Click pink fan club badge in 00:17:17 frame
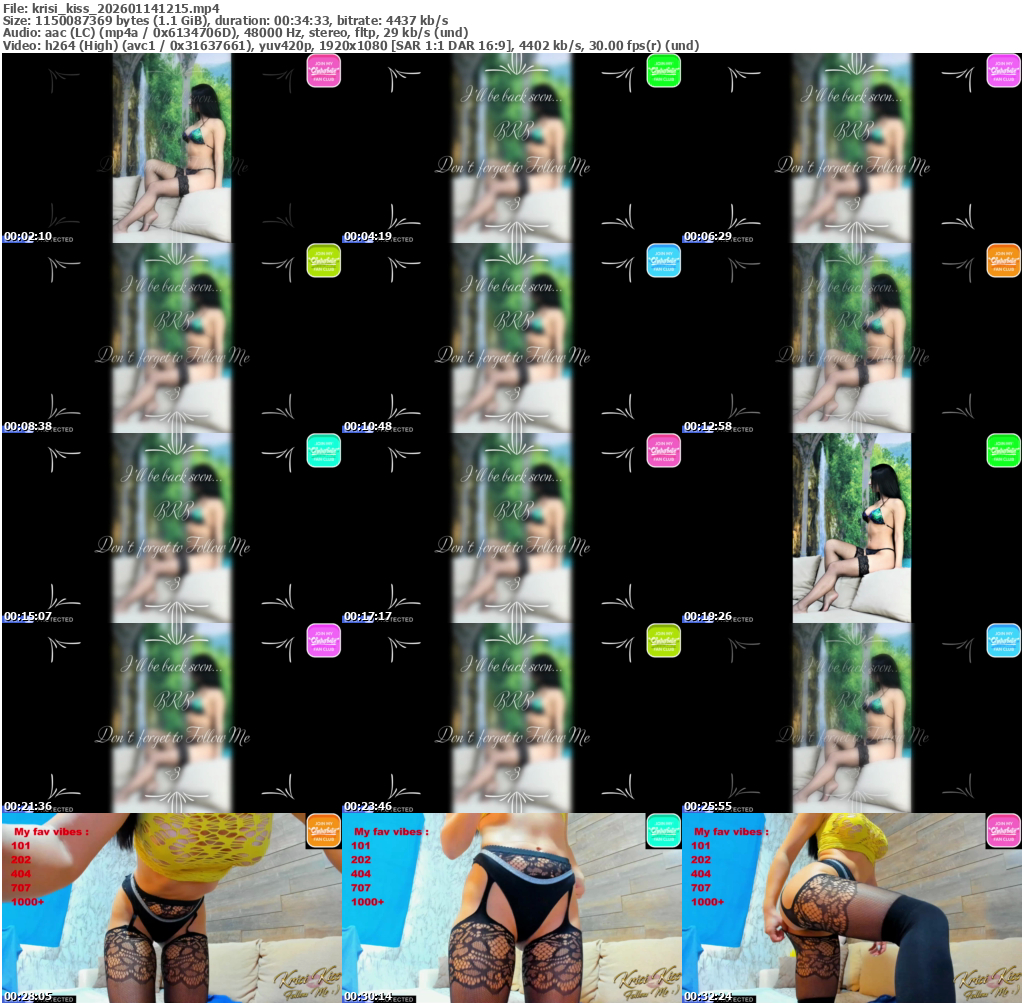Screen dimensions: 1024x1003 point(664,451)
